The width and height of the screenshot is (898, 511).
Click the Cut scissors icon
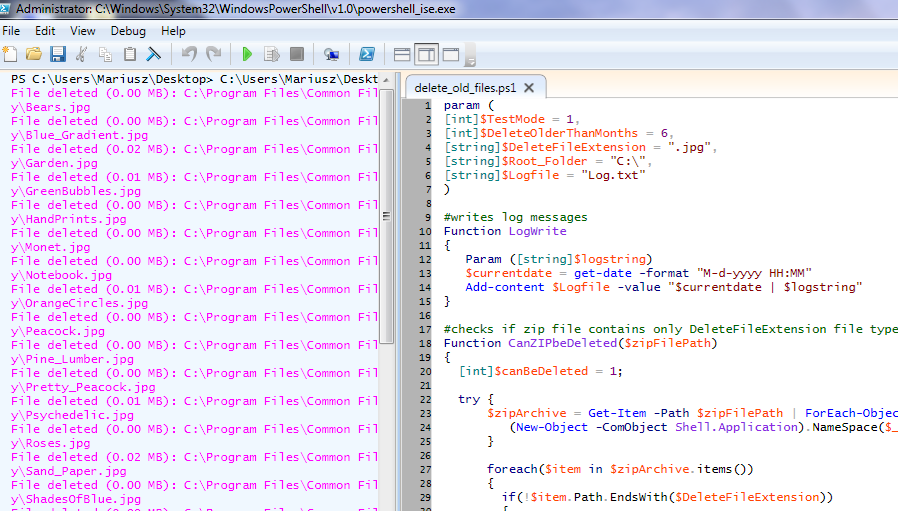[x=82, y=54]
